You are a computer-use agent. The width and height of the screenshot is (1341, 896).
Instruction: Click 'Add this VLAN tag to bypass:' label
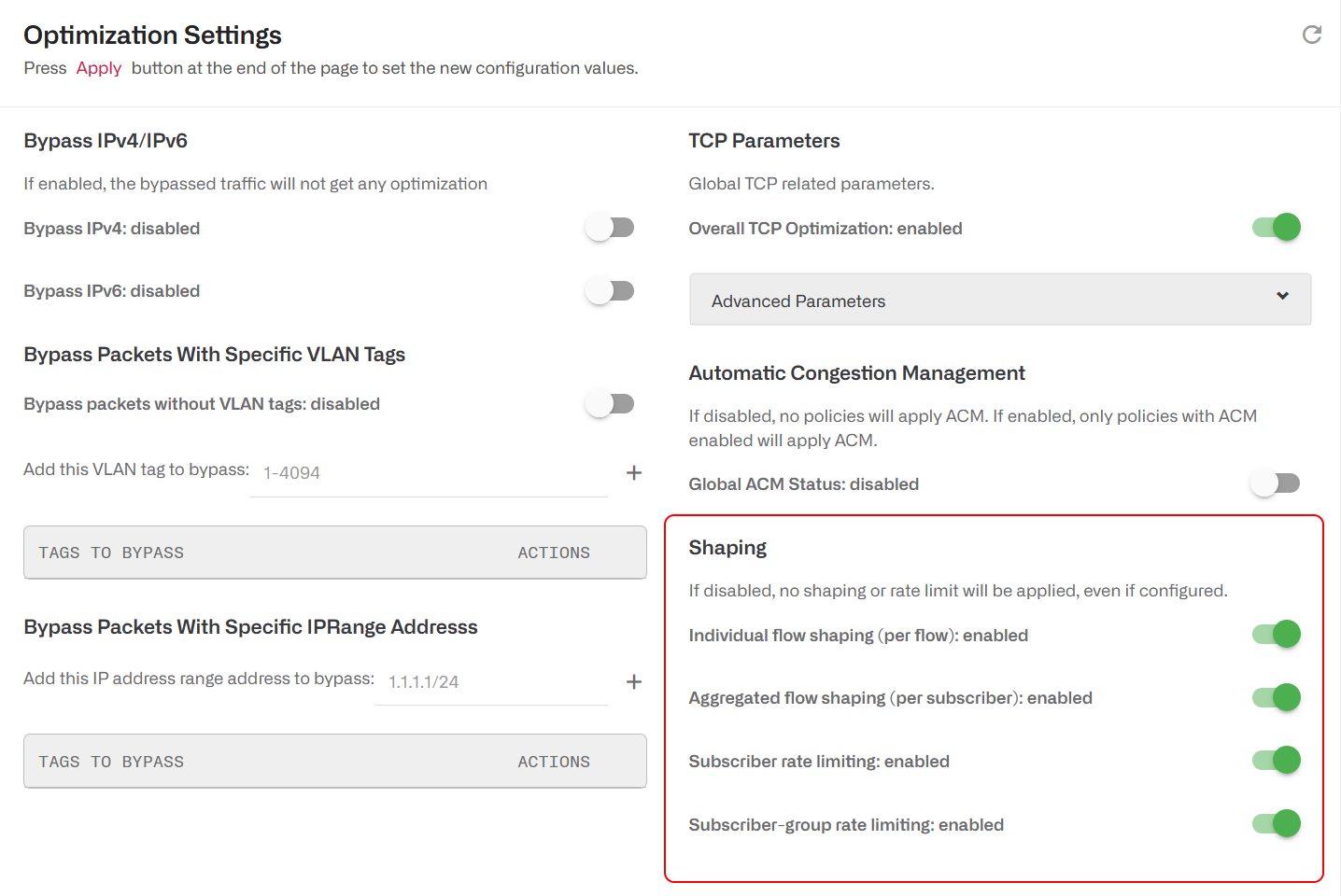pos(136,469)
